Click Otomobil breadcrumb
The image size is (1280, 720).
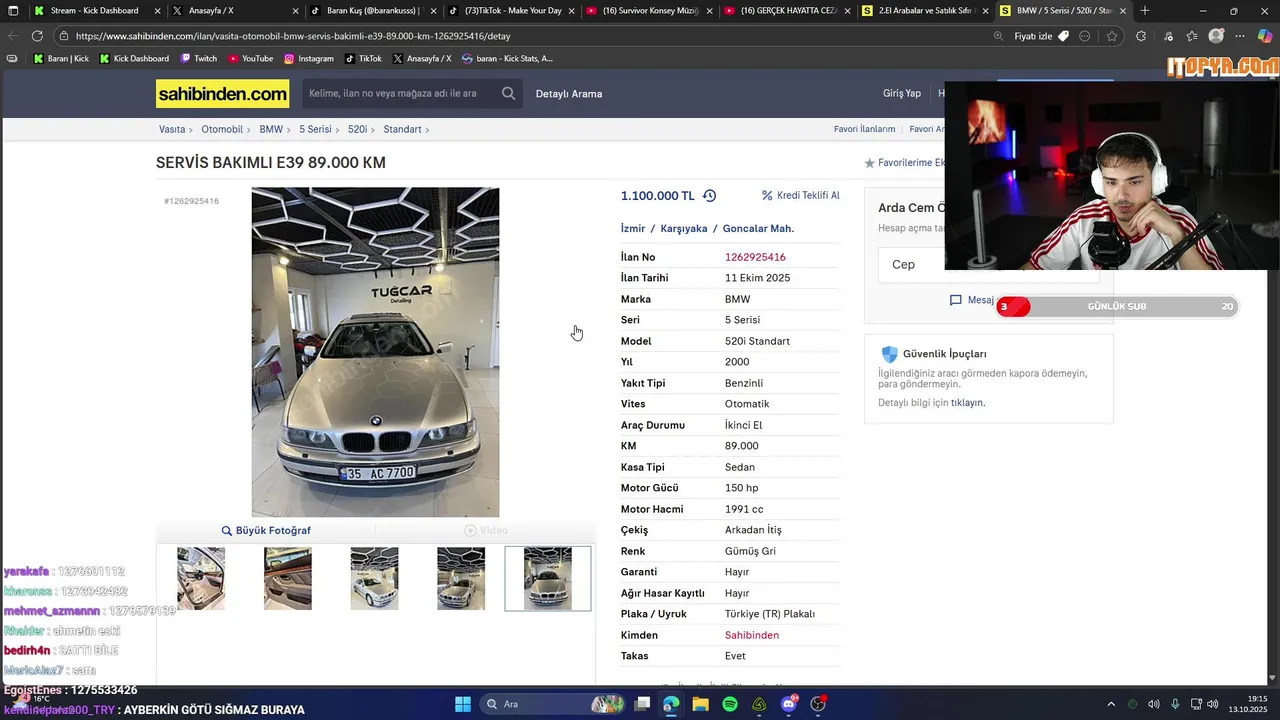pyautogui.click(x=222, y=129)
